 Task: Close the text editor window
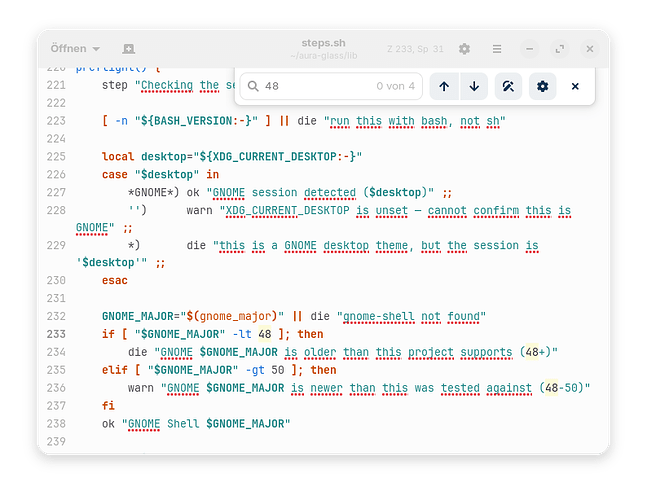(x=590, y=49)
